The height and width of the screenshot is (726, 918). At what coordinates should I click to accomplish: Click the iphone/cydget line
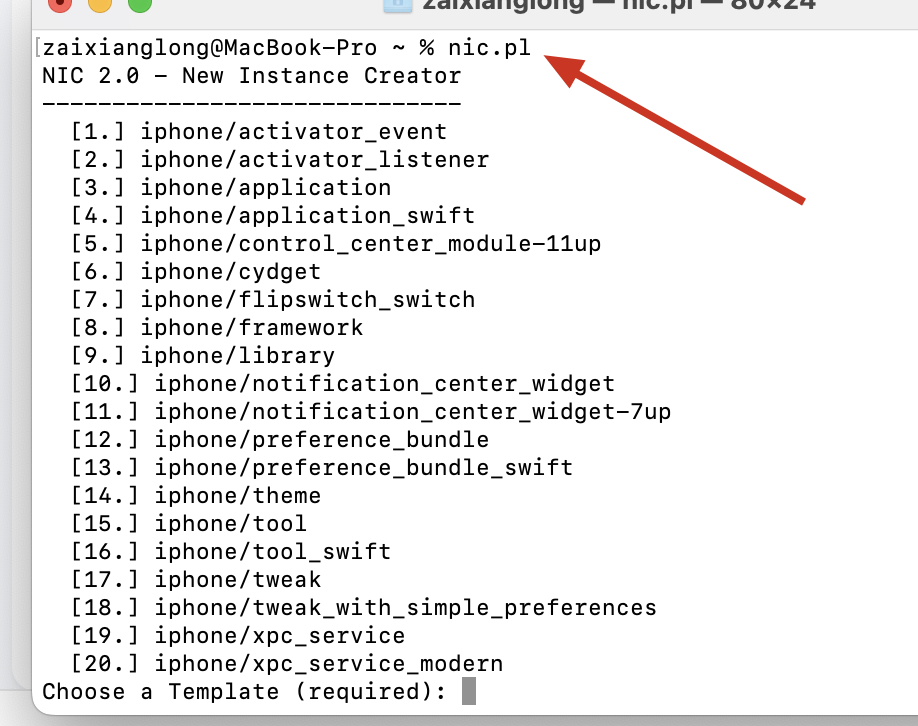click(x=196, y=272)
